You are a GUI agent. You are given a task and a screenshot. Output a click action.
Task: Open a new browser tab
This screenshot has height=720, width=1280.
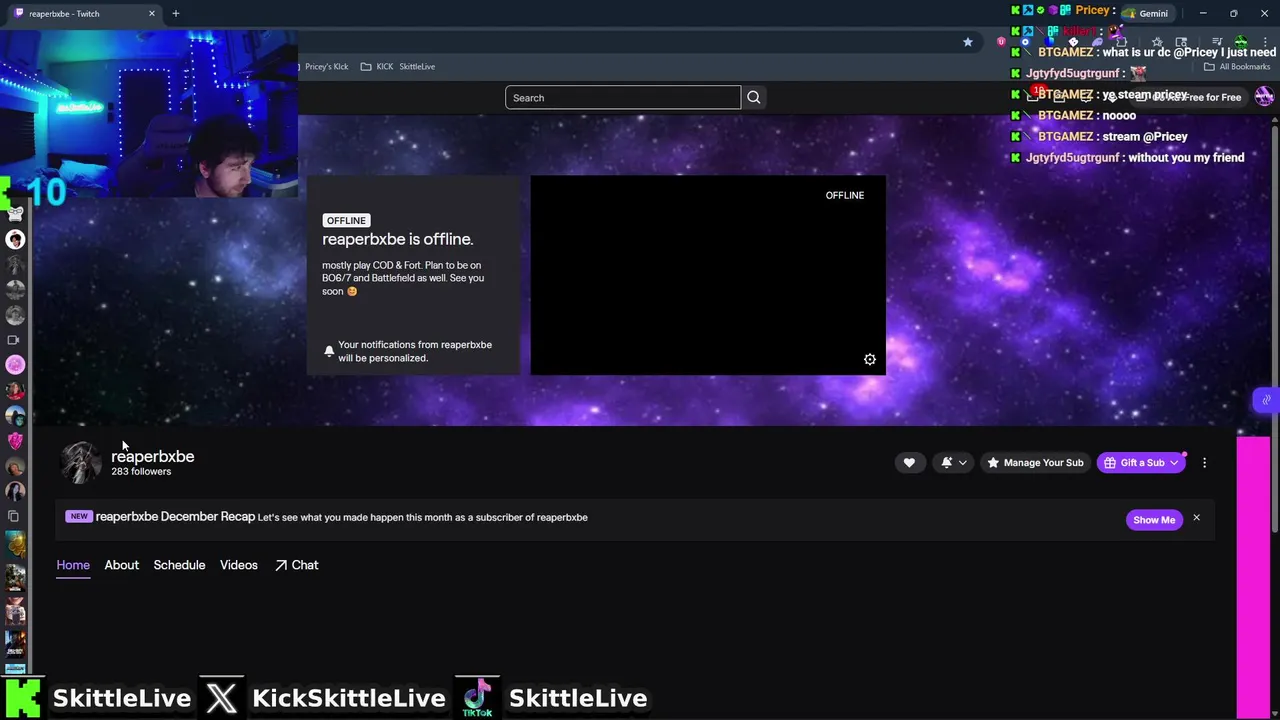coord(176,13)
